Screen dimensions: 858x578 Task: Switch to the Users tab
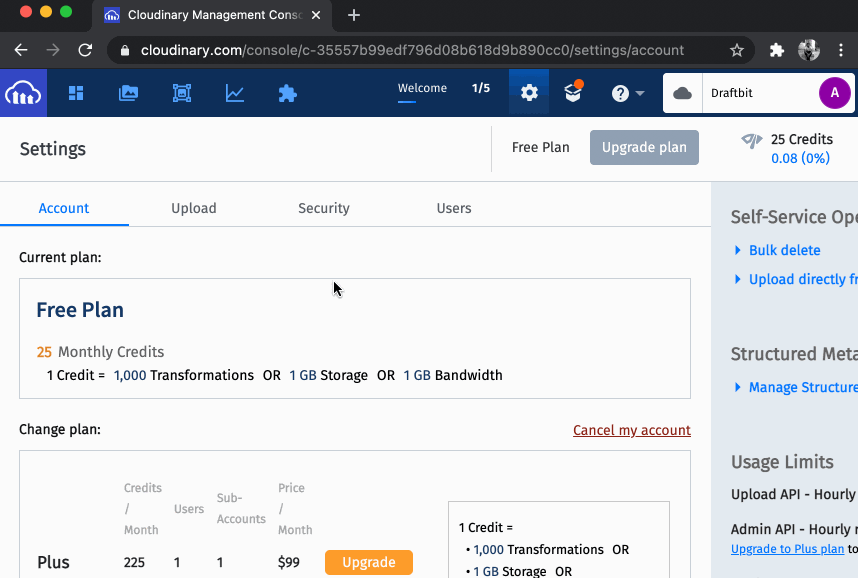[454, 209]
